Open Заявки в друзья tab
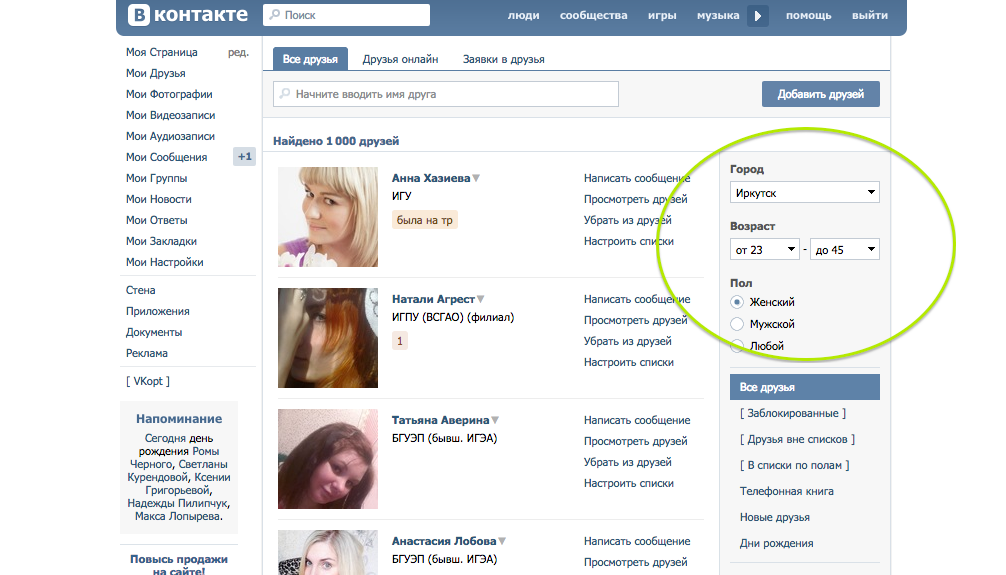This screenshot has height=575, width=1006. click(x=504, y=59)
